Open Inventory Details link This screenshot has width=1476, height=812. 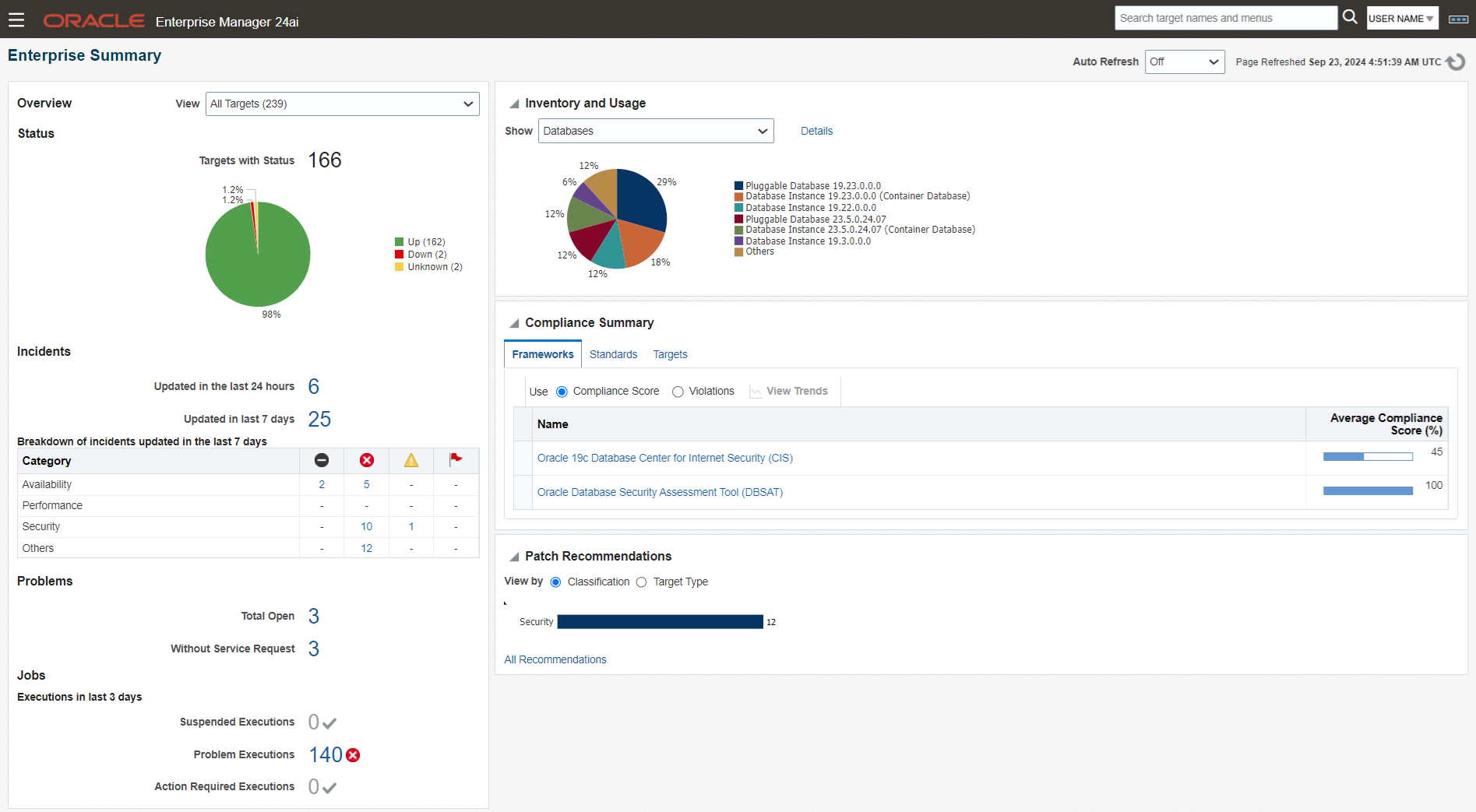point(816,131)
